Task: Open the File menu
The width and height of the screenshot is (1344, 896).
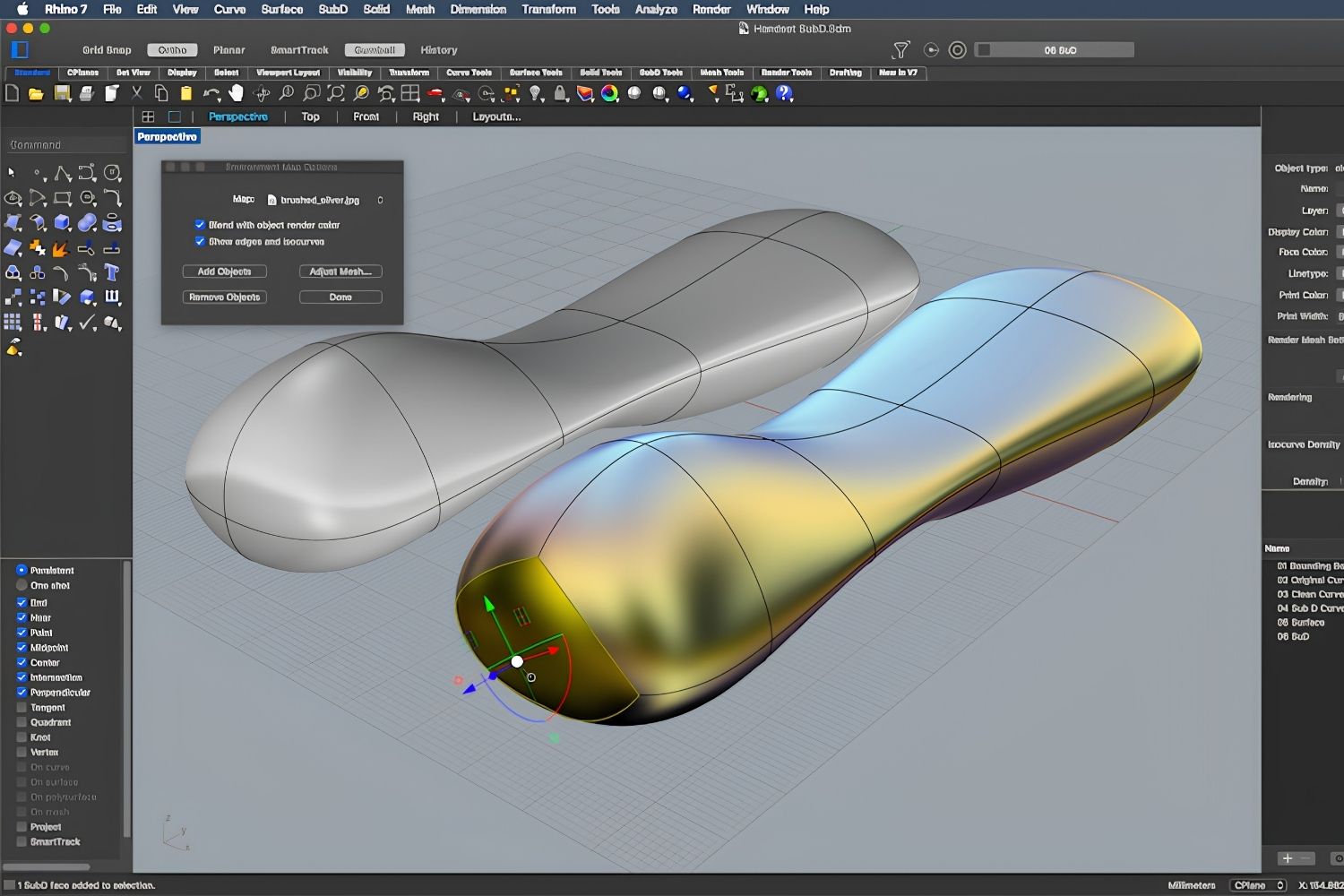Action: [112, 9]
